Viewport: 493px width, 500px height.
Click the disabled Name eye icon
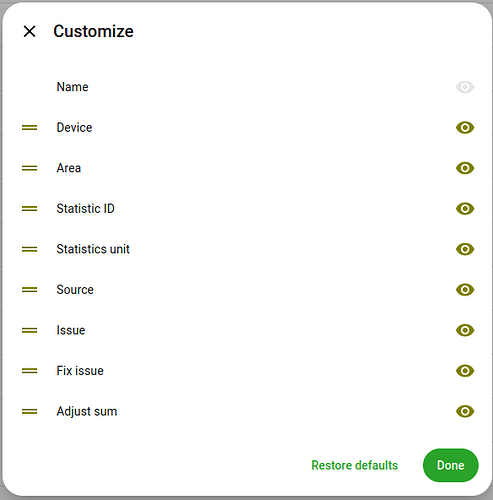(465, 87)
